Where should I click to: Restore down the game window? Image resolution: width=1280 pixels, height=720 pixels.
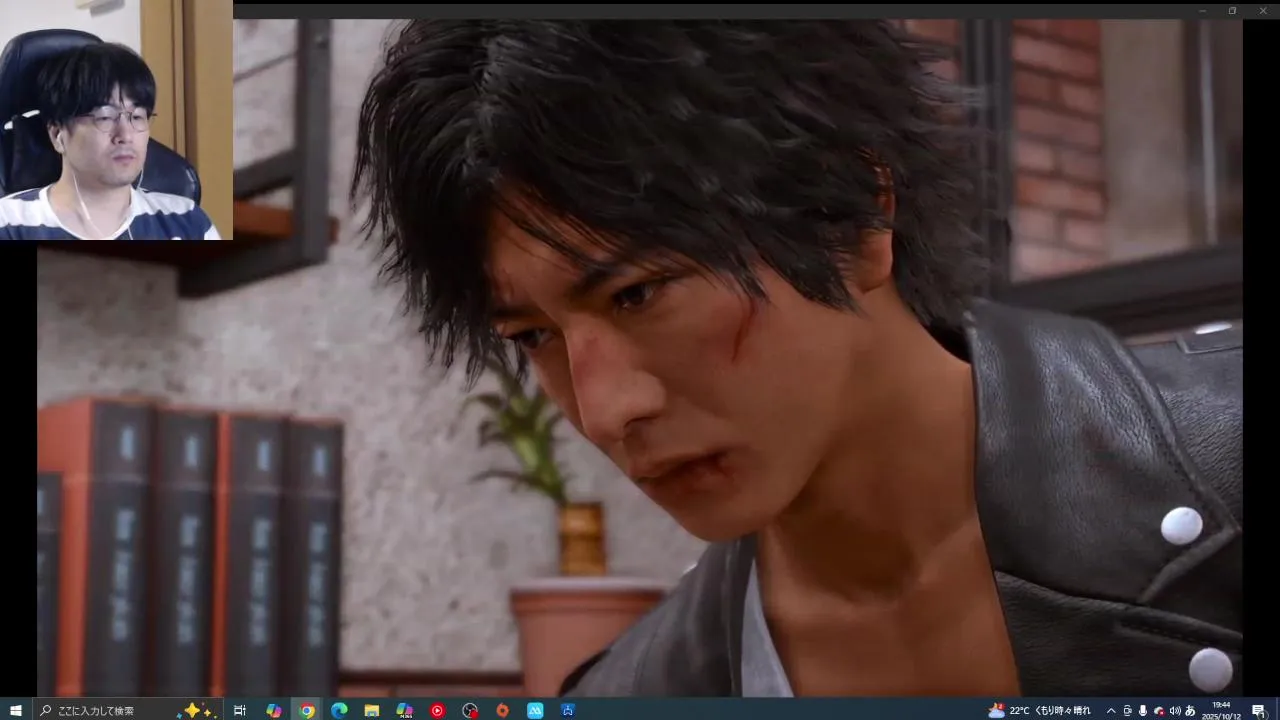(1232, 10)
